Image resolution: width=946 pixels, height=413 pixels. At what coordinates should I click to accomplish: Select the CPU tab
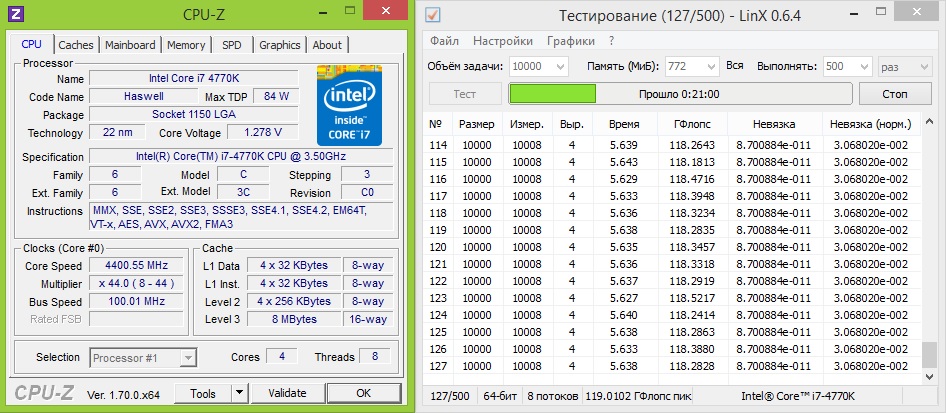(x=31, y=44)
